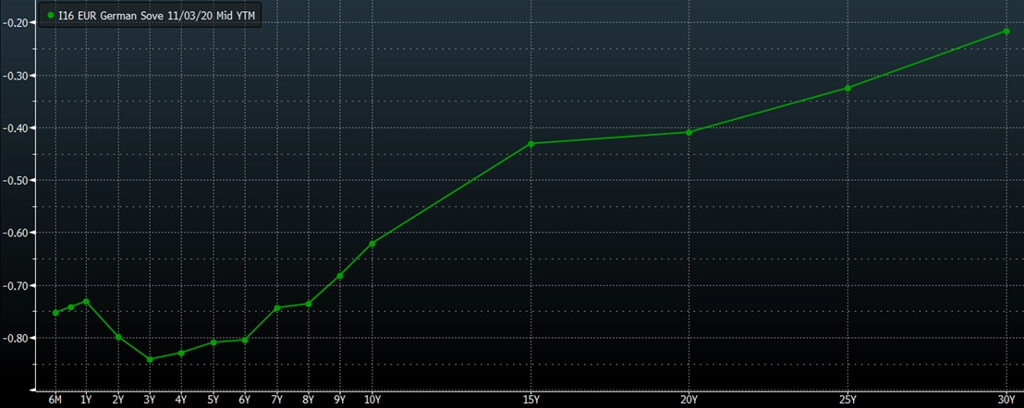Click the 30Y x-axis label

(x=1007, y=399)
